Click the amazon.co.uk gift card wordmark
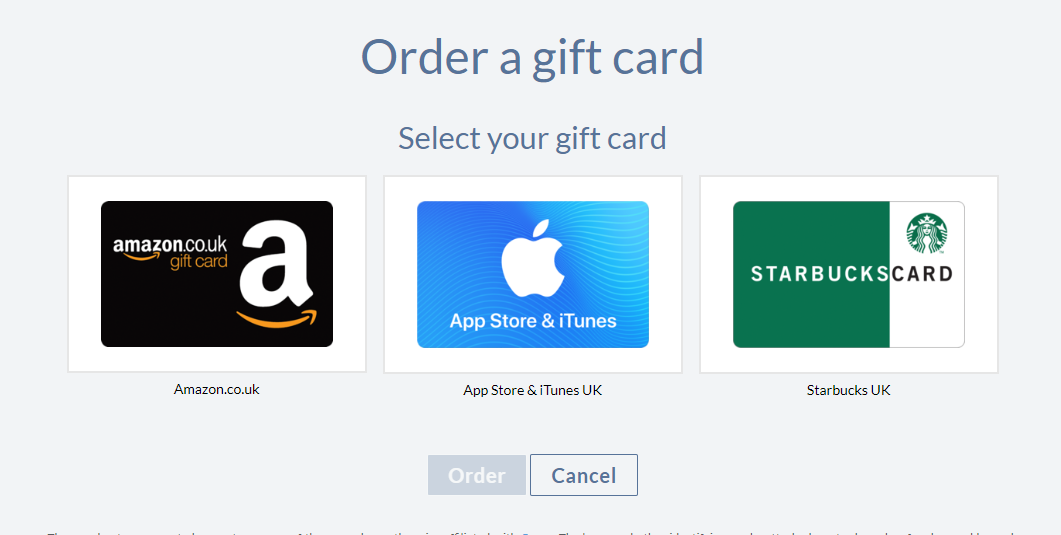This screenshot has width=1061, height=535. pyautogui.click(x=170, y=252)
